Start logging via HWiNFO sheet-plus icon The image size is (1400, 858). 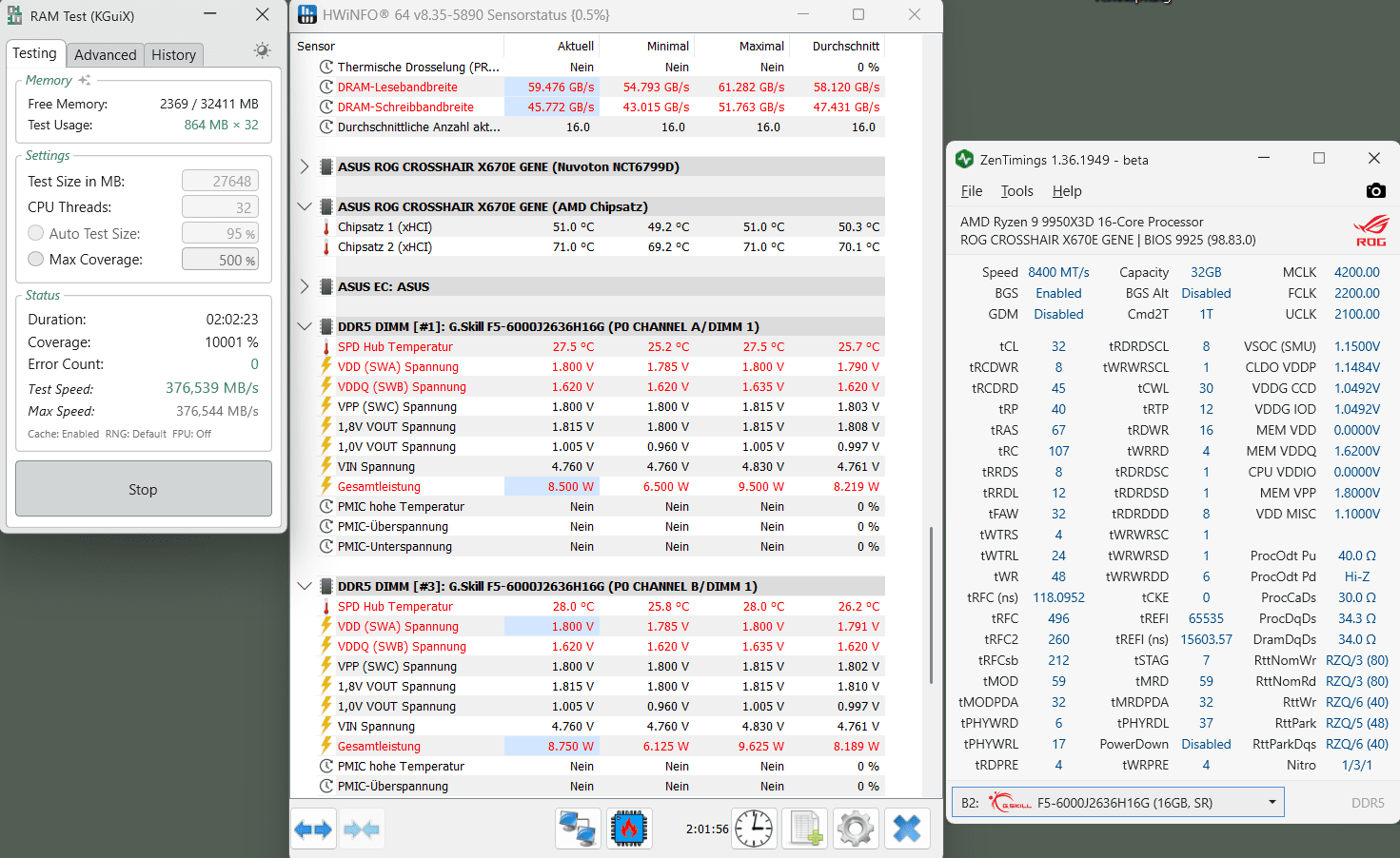click(x=805, y=829)
